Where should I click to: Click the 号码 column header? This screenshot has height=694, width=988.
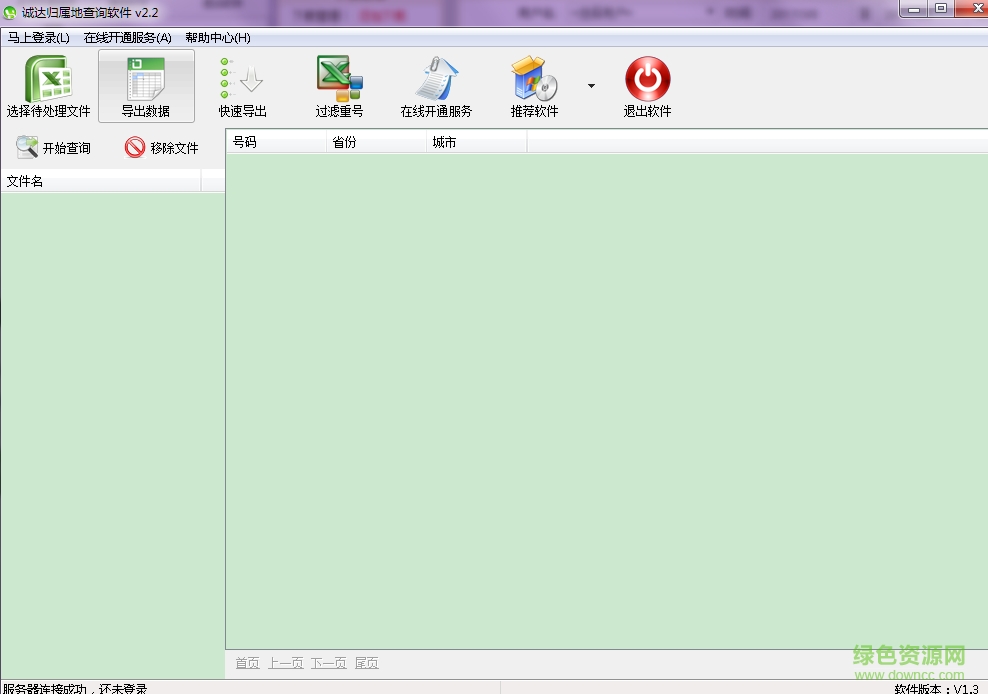click(276, 142)
